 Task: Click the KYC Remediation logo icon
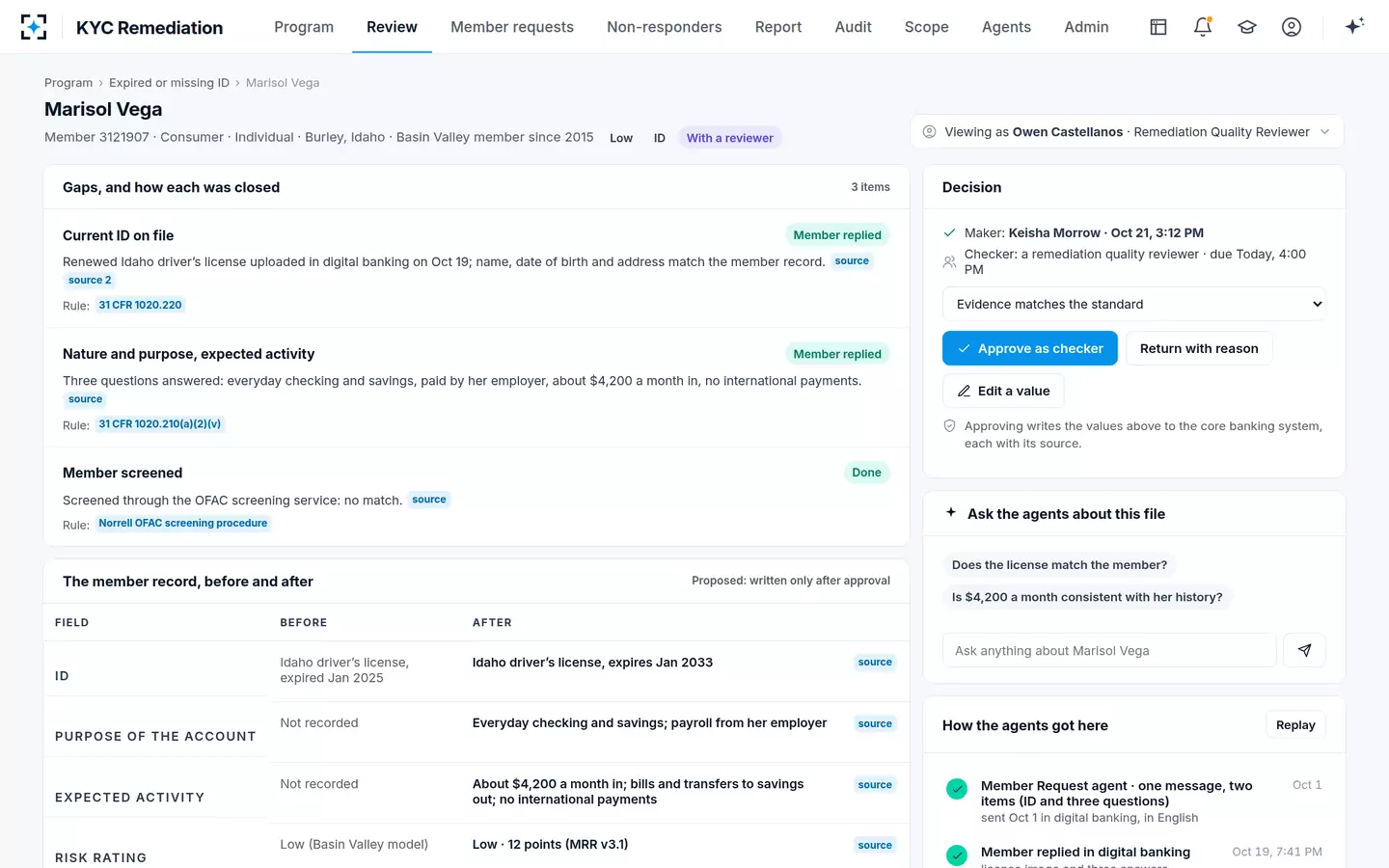pos(34,27)
